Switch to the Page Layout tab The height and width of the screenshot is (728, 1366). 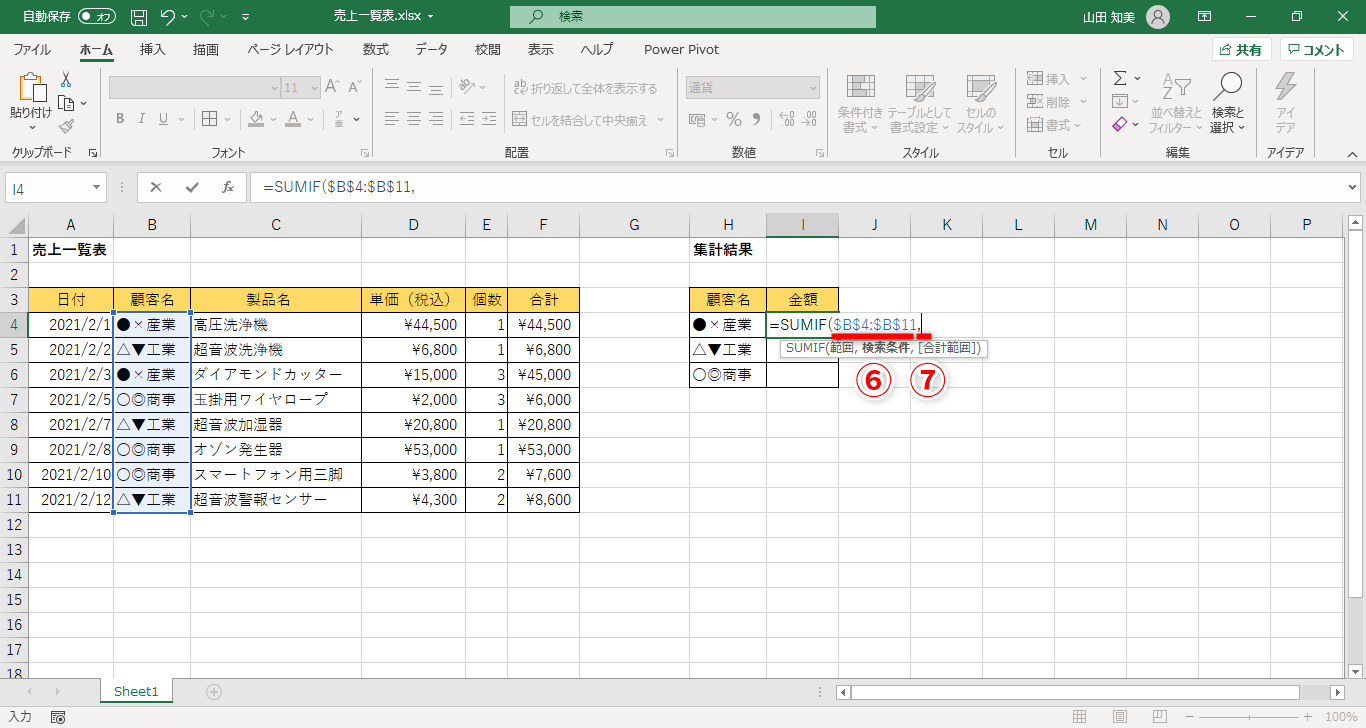pyautogui.click(x=290, y=49)
